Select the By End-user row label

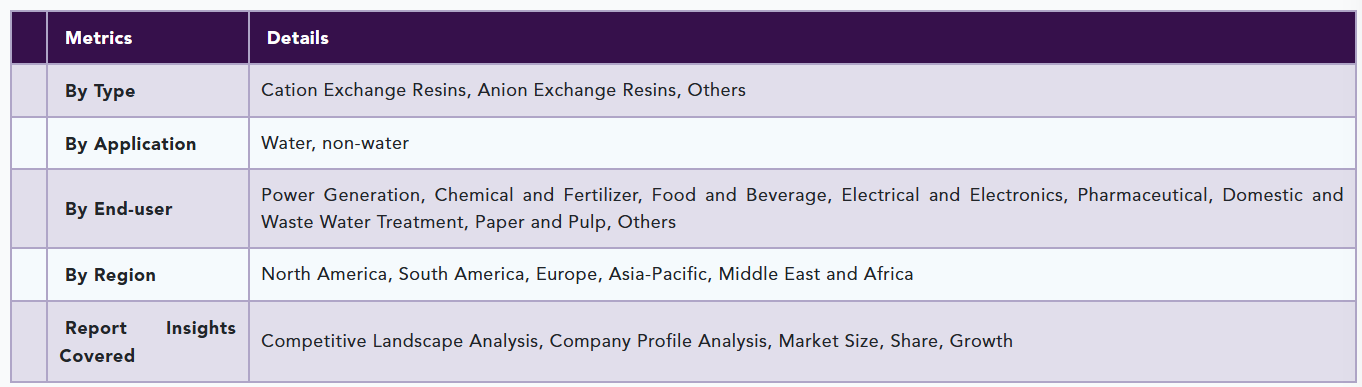click(x=118, y=209)
